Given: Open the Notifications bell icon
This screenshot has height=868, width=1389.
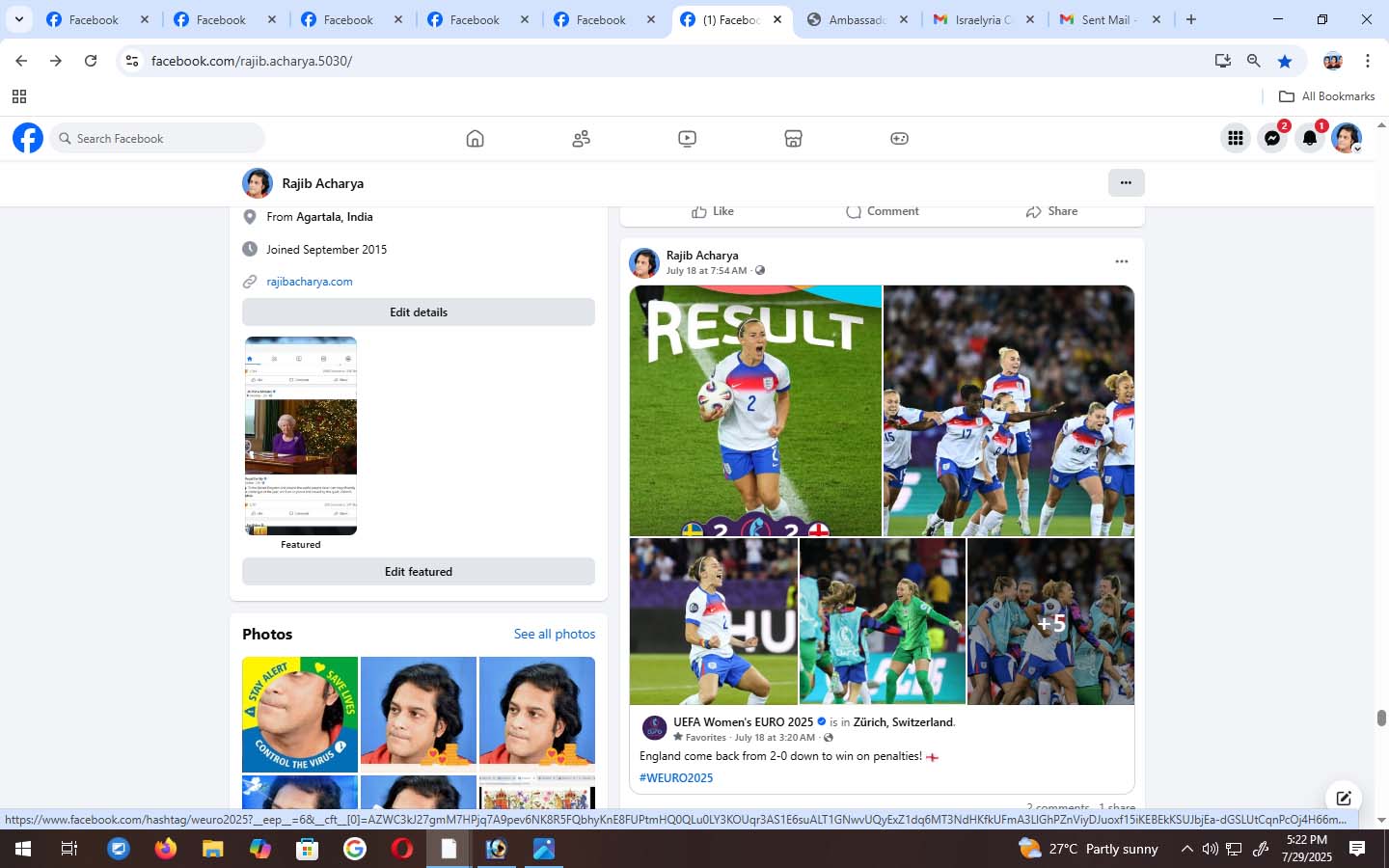Looking at the screenshot, I should tap(1309, 138).
